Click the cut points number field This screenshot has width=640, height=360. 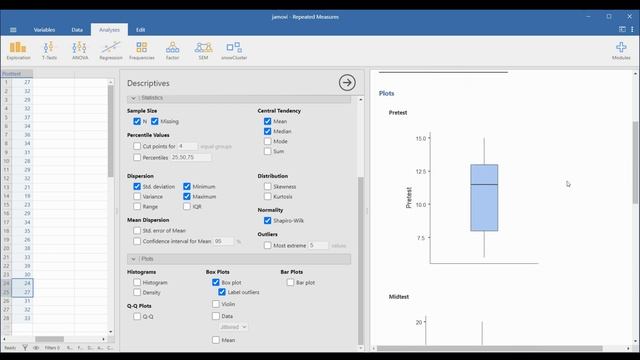coord(187,146)
